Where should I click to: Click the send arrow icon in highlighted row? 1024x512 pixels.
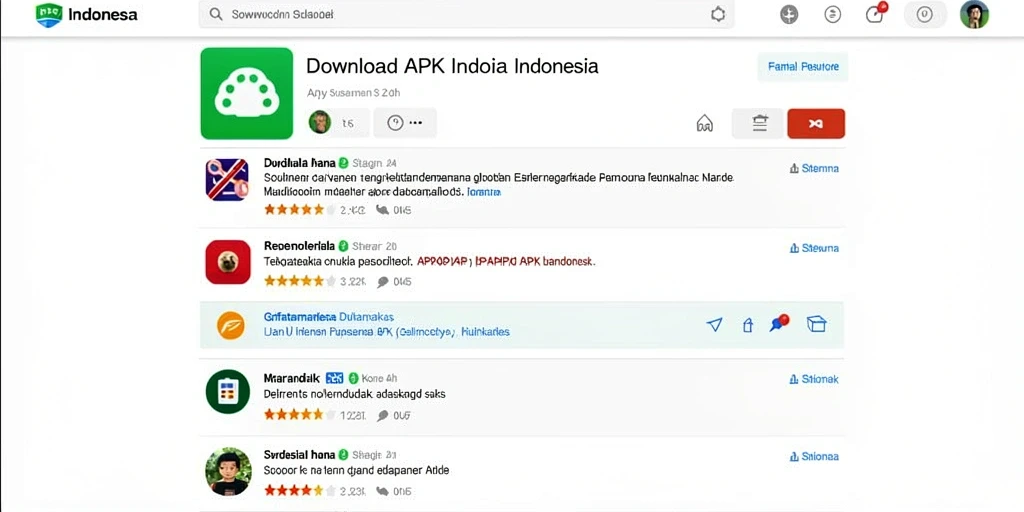pos(715,324)
